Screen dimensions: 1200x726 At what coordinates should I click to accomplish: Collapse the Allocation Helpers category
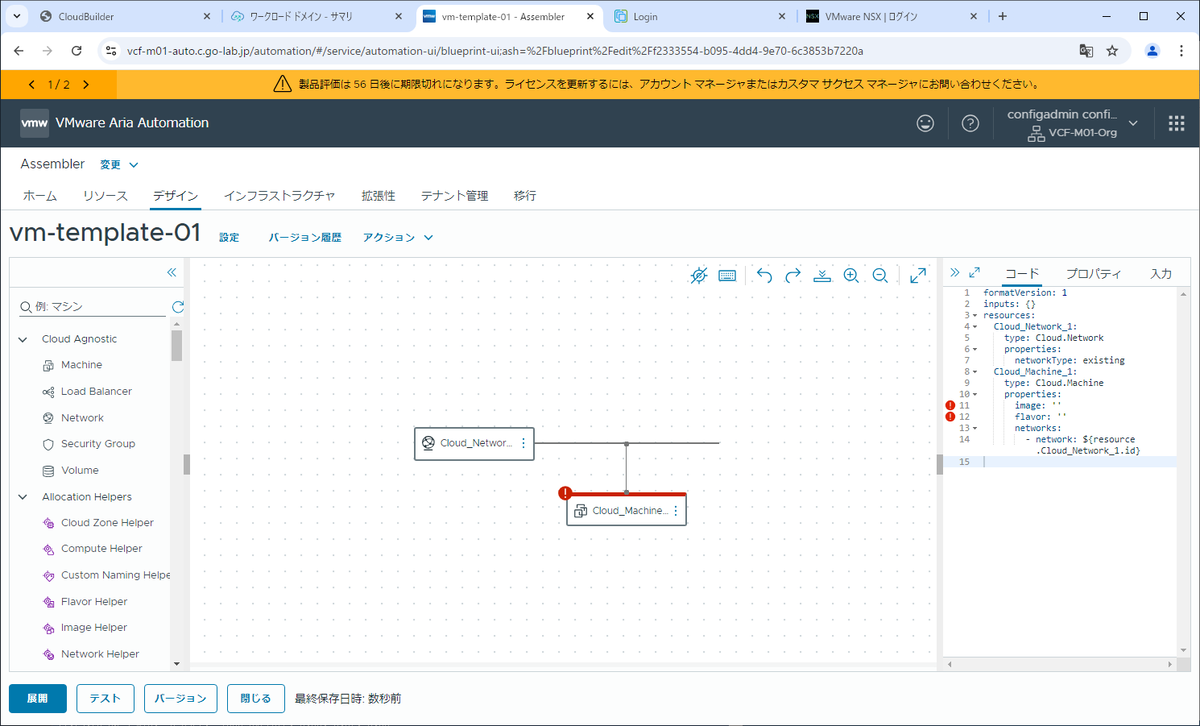(x=23, y=497)
